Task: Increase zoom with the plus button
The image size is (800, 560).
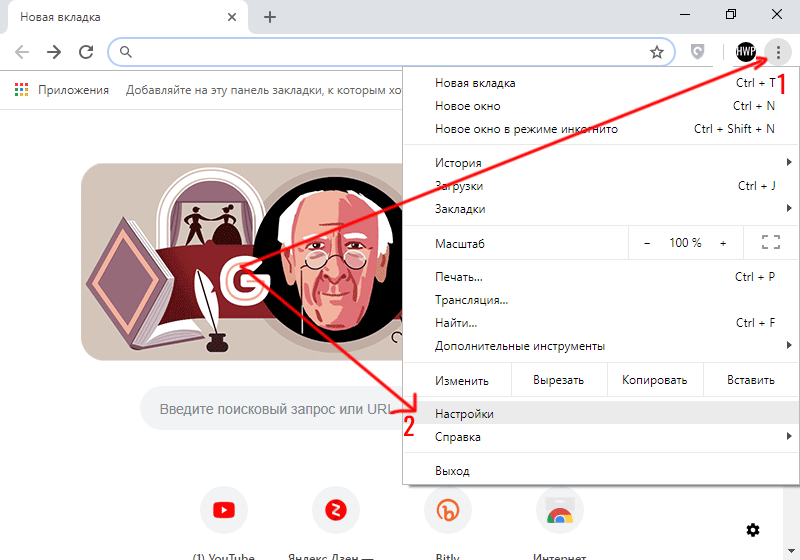Action: tap(723, 243)
